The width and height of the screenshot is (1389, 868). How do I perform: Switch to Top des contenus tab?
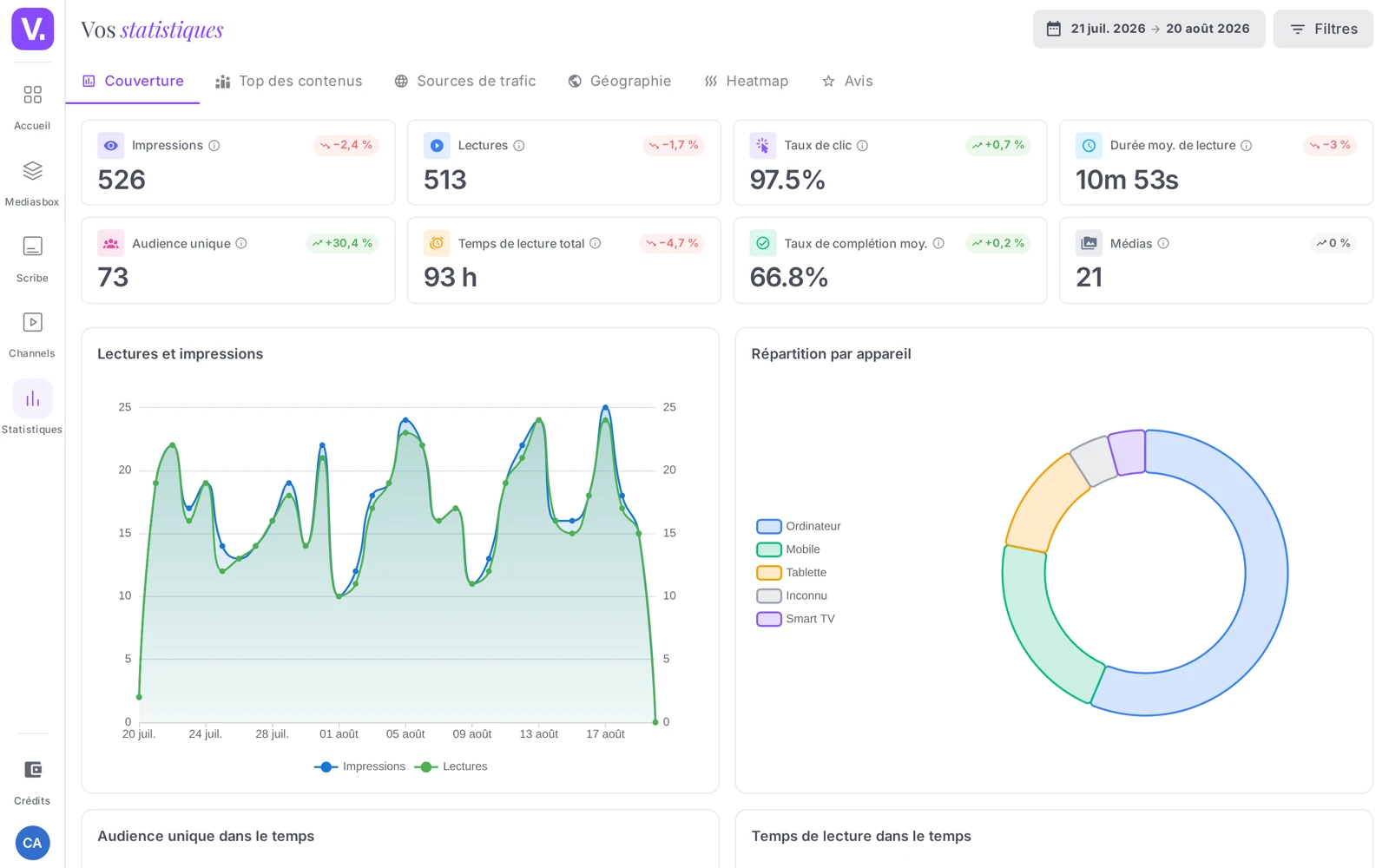289,81
